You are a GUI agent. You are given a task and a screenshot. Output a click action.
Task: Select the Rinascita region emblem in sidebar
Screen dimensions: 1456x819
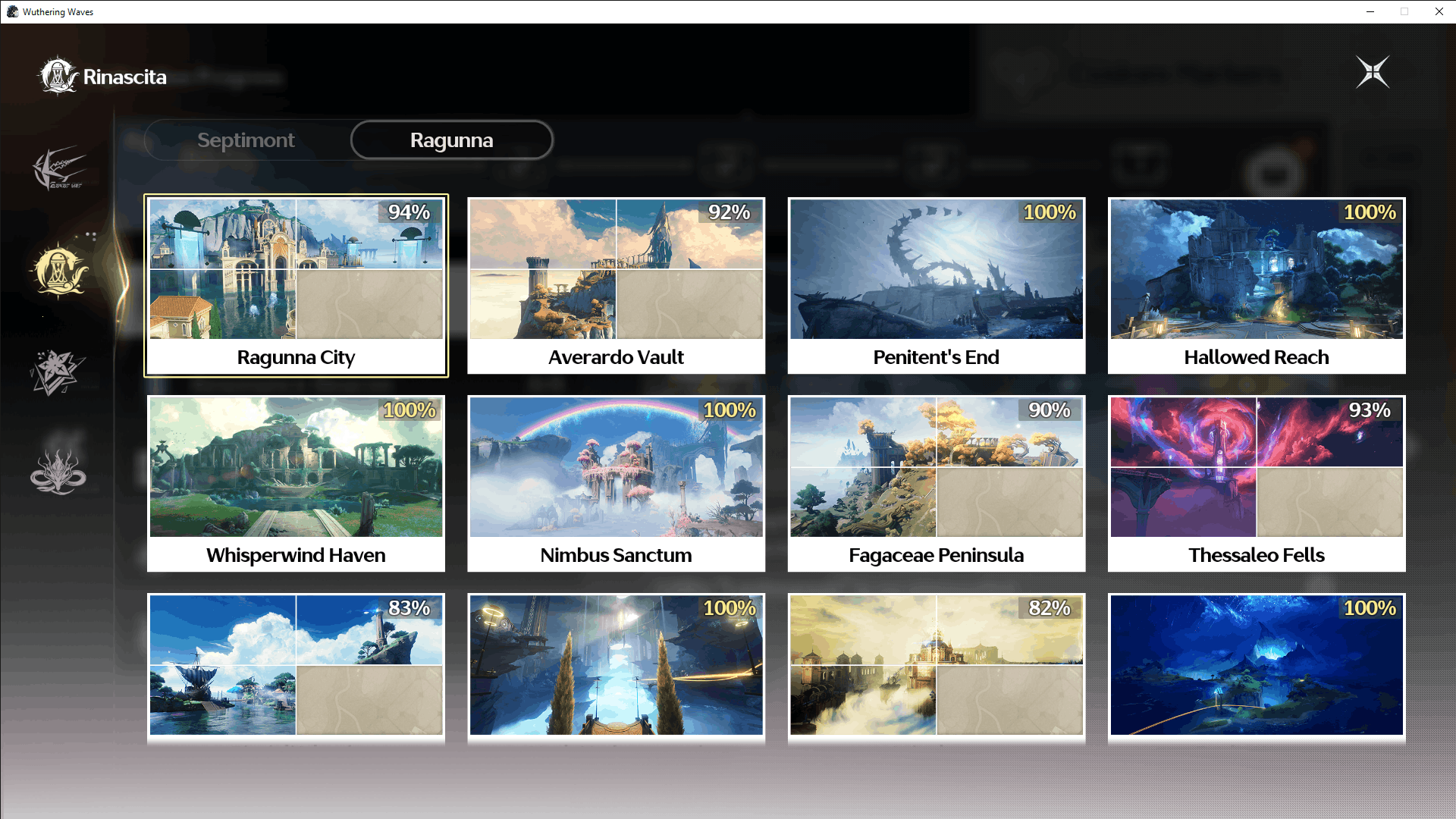coord(59,271)
